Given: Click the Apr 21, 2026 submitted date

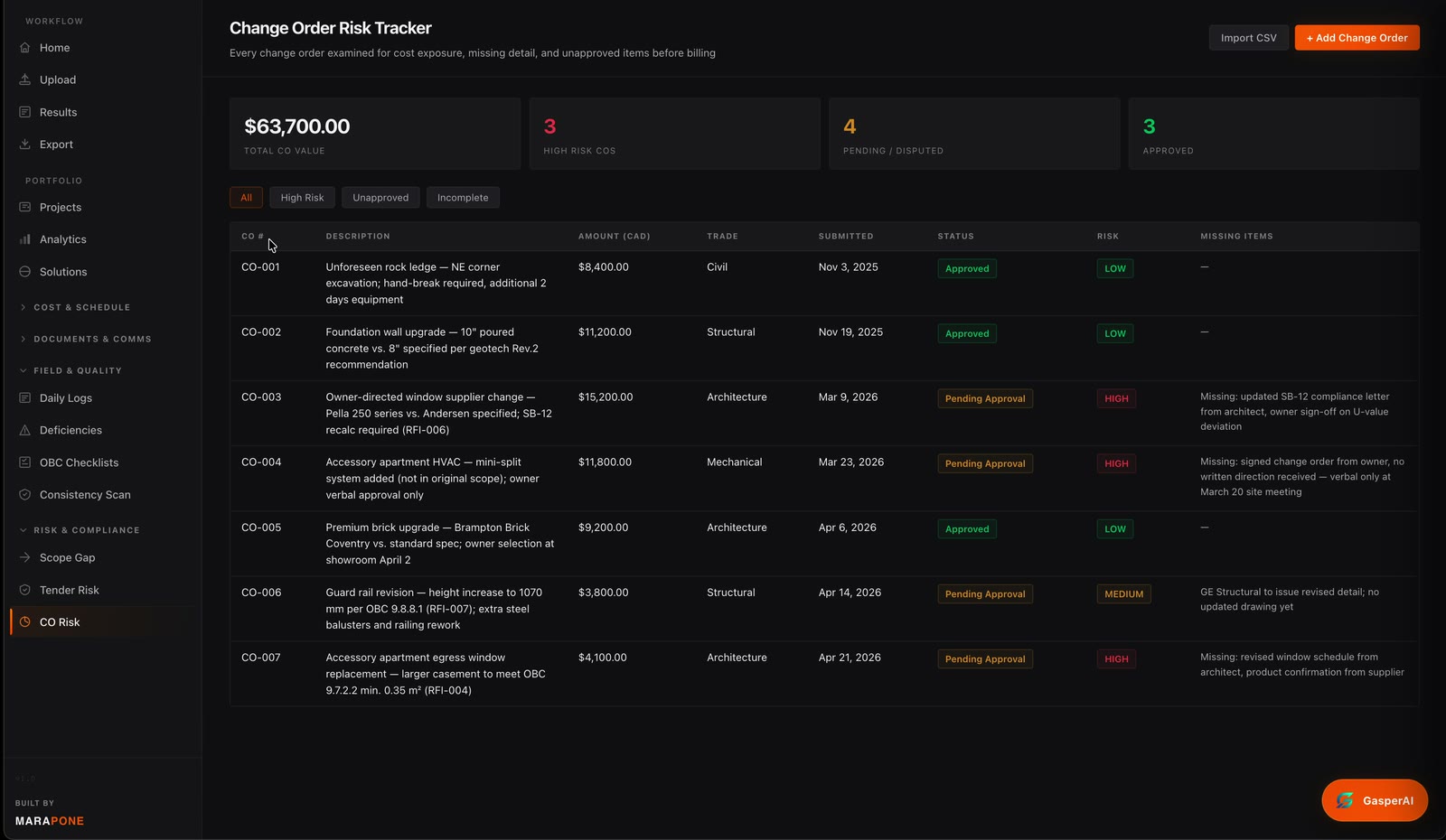Looking at the screenshot, I should tap(850, 658).
